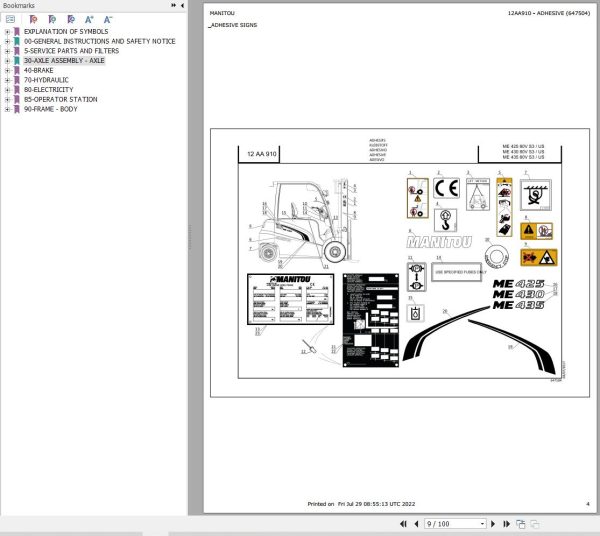The image size is (600, 536).
Task: Expand the 80-ELECTRICITY bookmark node
Action: 7,90
